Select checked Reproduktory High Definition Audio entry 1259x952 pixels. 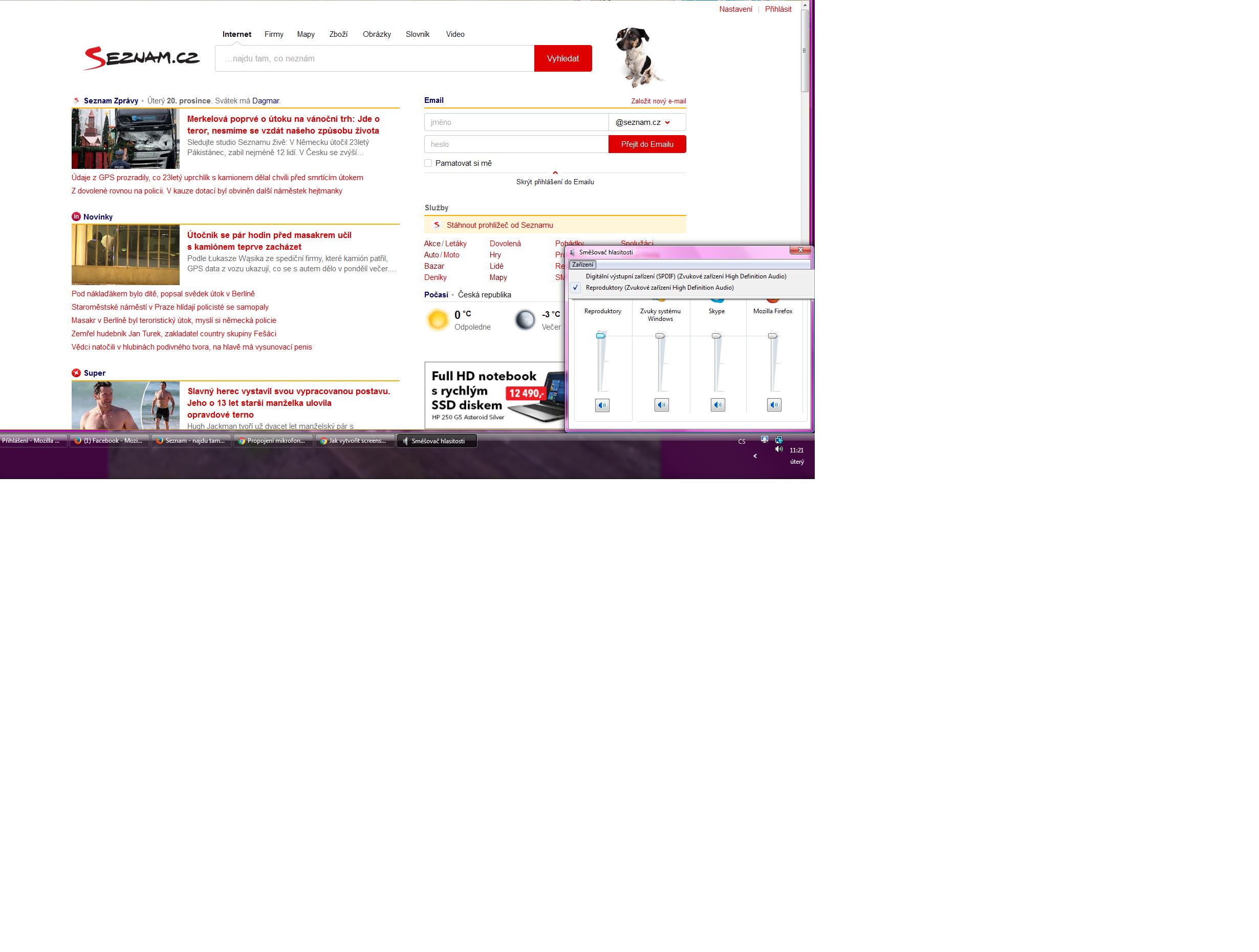point(659,288)
